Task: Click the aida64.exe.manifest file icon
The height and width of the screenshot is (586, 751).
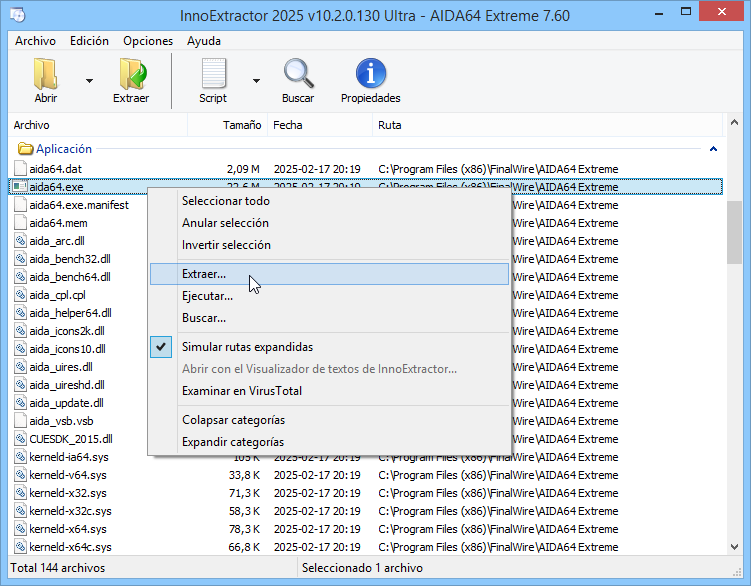Action: click(x=20, y=205)
